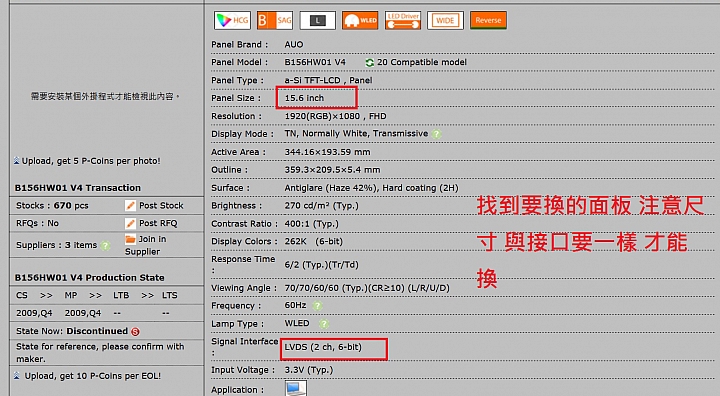Viewport: 720px width, 396px height.
Task: Select the RFQs : No text
Action: point(38,223)
